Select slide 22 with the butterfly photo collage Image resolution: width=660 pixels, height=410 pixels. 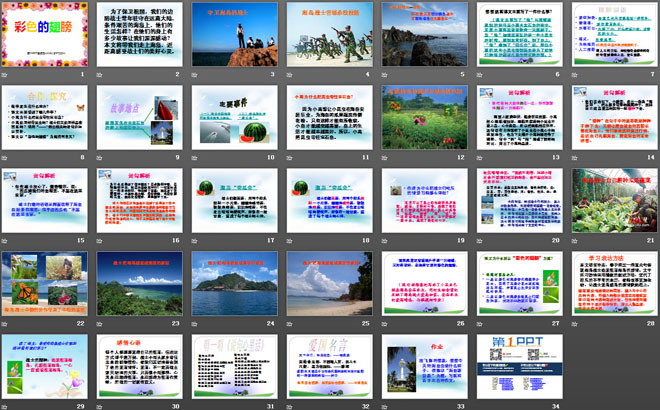point(42,281)
